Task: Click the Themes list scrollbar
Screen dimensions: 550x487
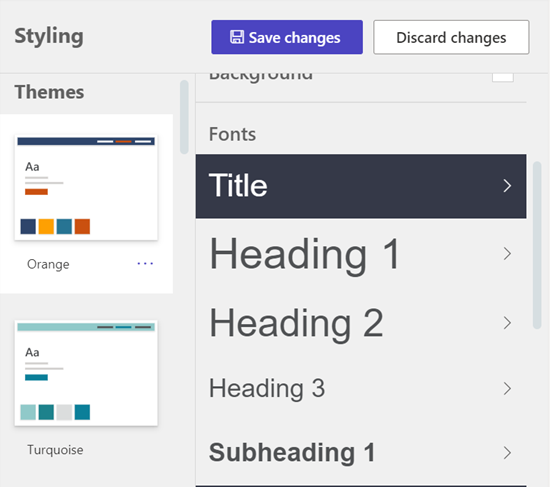Action: [x=184, y=117]
